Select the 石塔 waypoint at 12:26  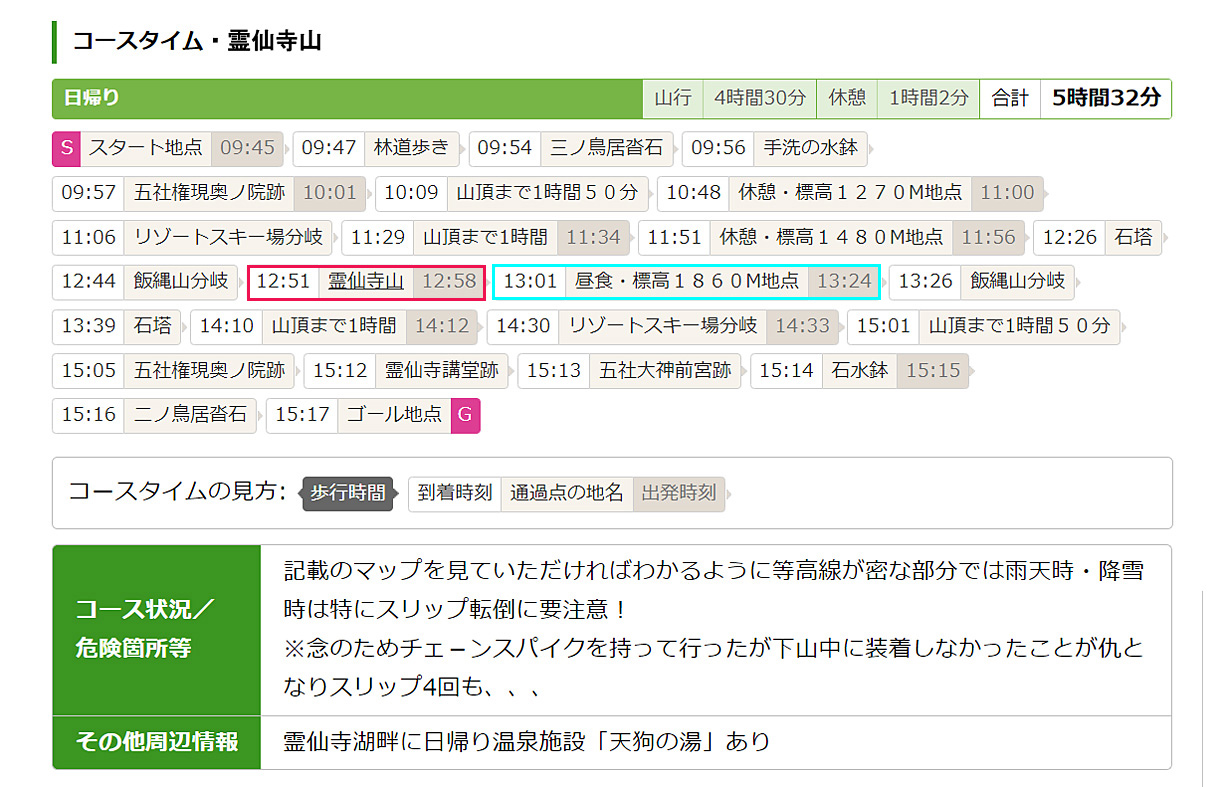pos(1133,238)
